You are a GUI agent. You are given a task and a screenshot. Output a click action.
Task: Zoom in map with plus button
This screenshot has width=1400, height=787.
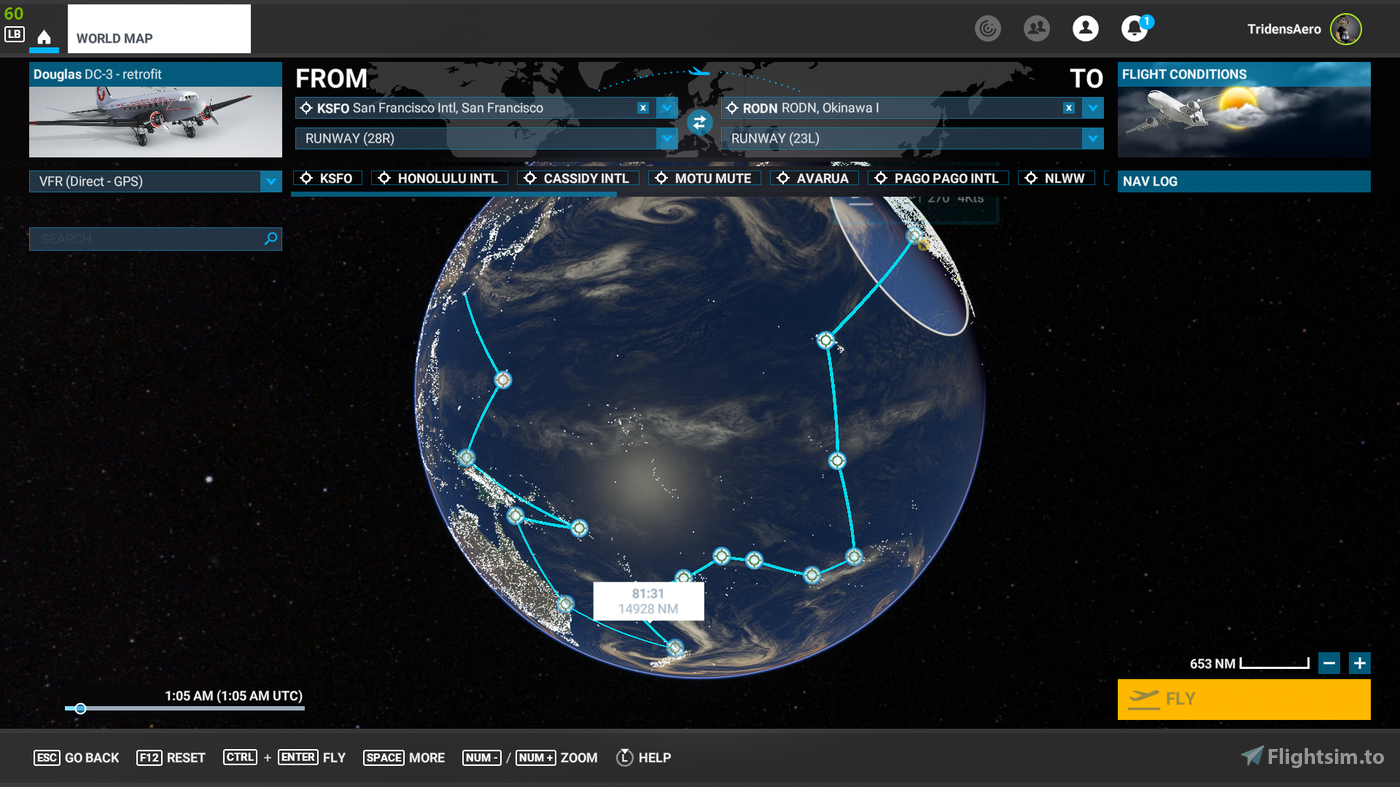1359,663
